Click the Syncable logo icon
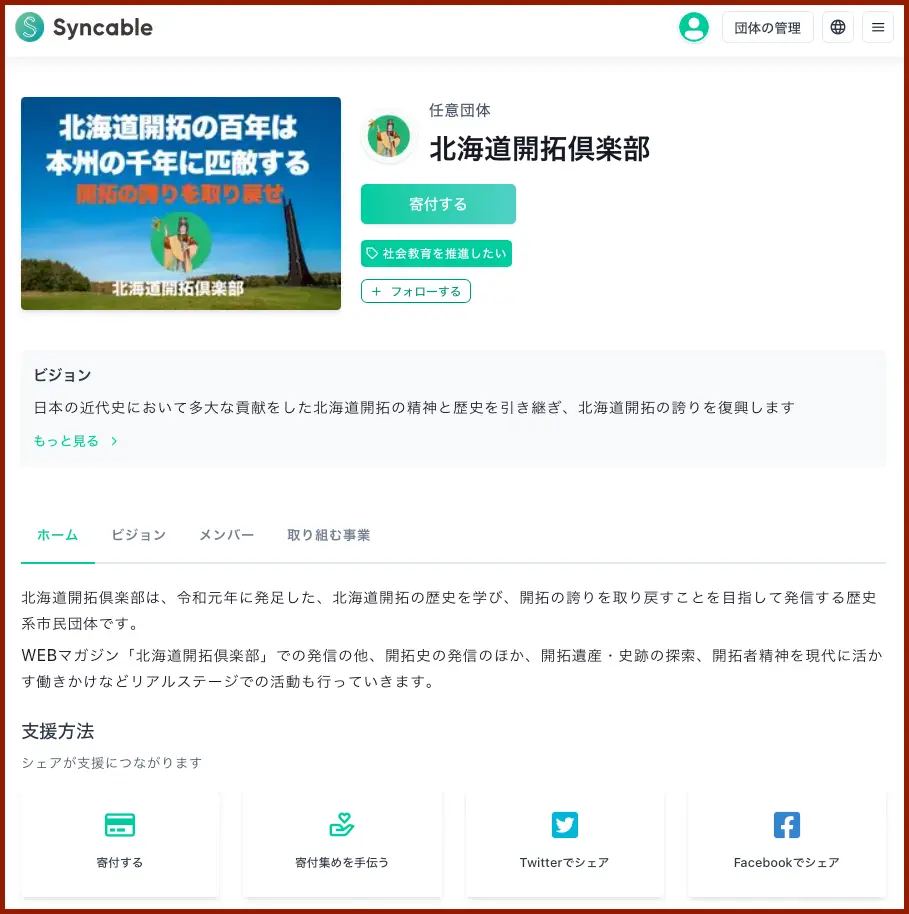This screenshot has width=909, height=914. coord(30,28)
